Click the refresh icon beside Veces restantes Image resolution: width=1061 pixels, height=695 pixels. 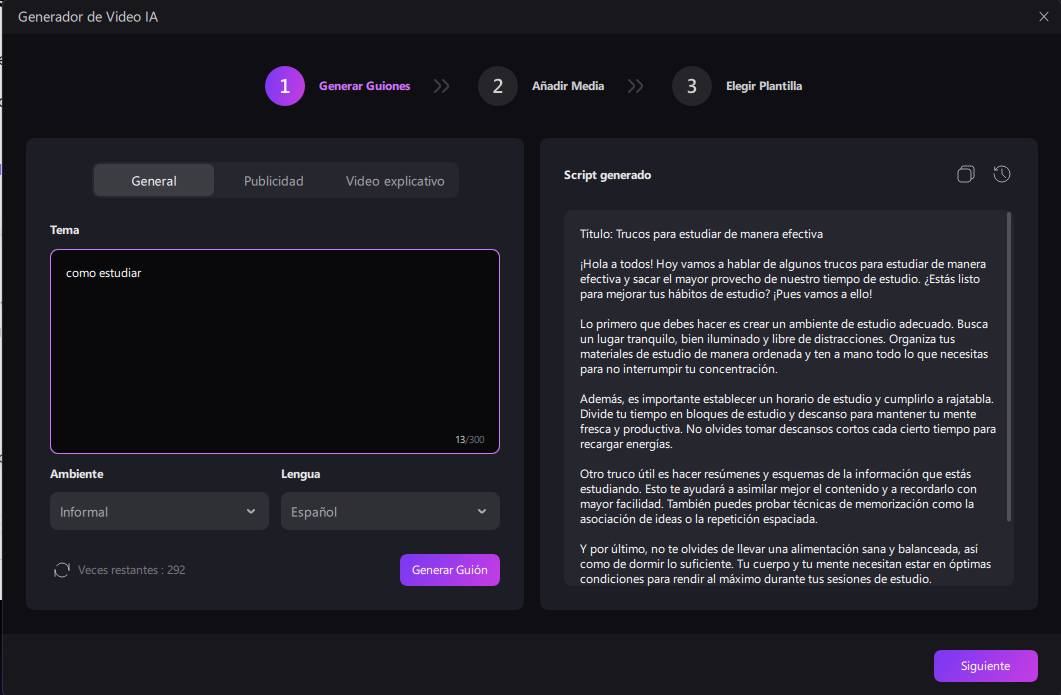tap(62, 570)
